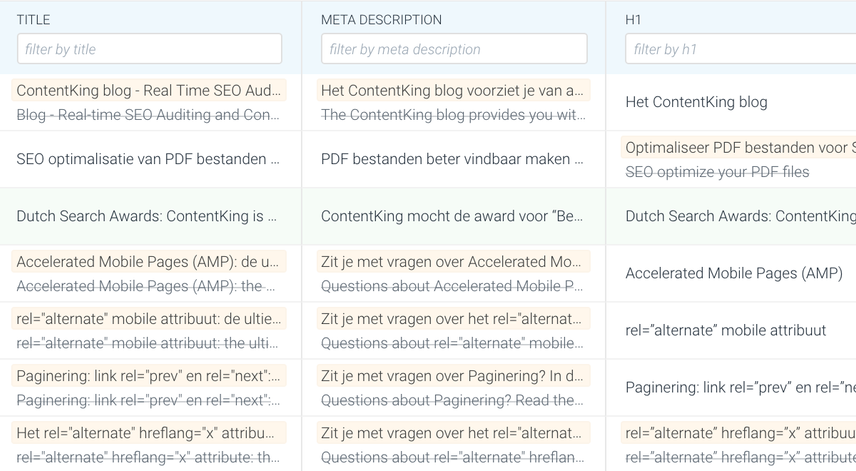This screenshot has width=856, height=471.
Task: Click meta description starting "ContentKing mocht de award"
Action: coord(453,216)
